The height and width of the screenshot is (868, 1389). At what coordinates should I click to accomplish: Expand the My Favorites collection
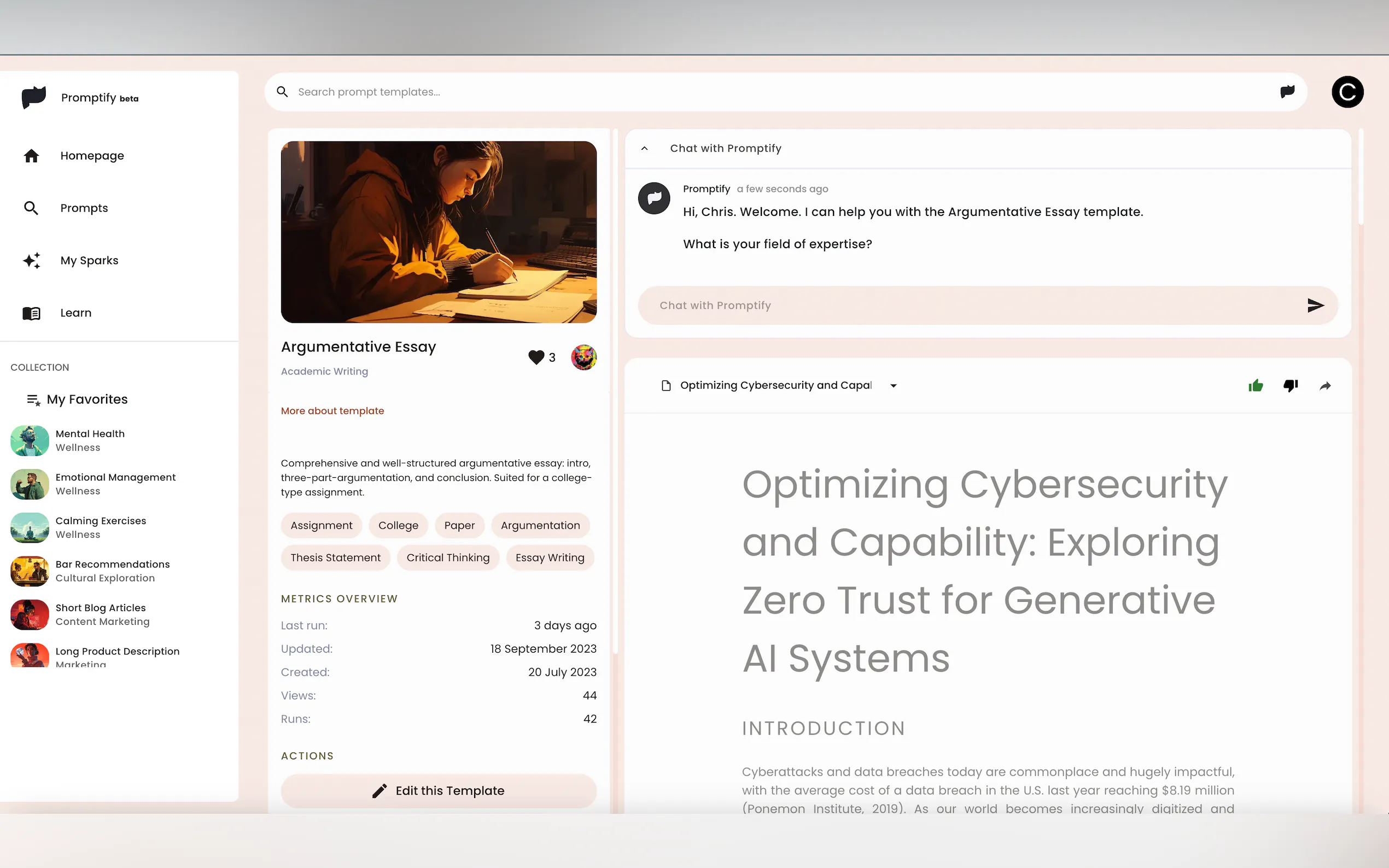coord(87,399)
